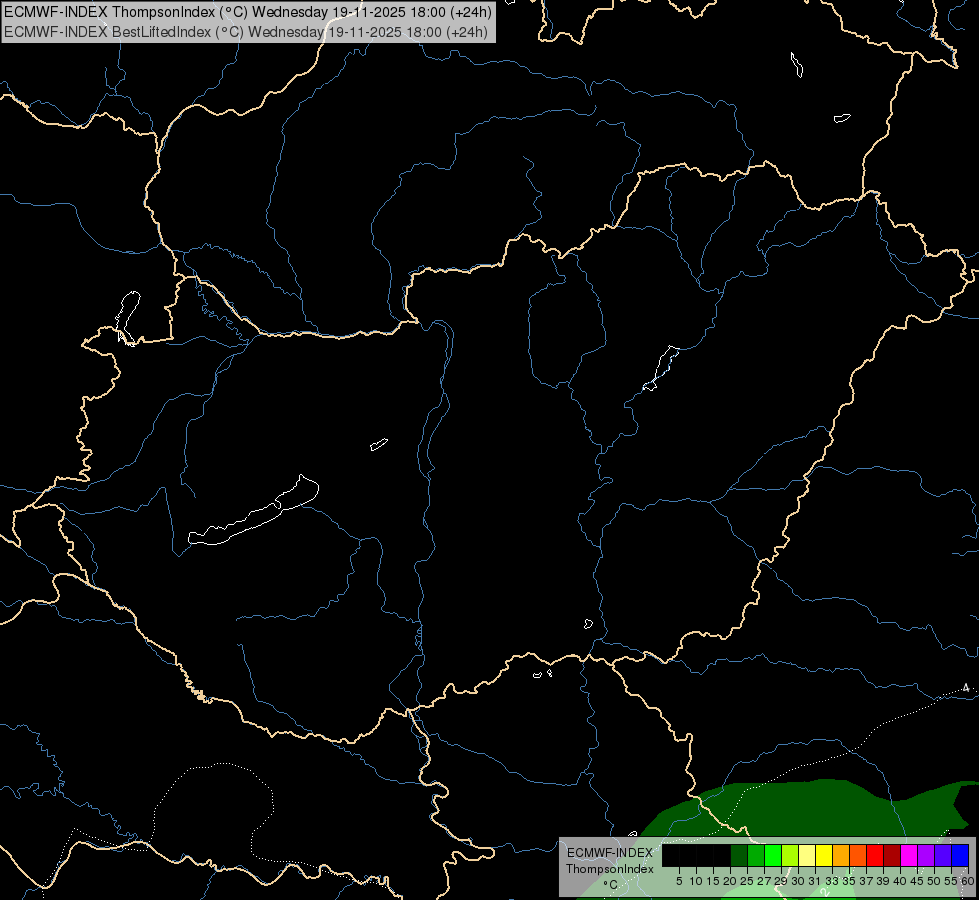Screen dimensions: 979x900
Task: Click the dark green shaded Thompson Index area
Action: (x=812, y=809)
